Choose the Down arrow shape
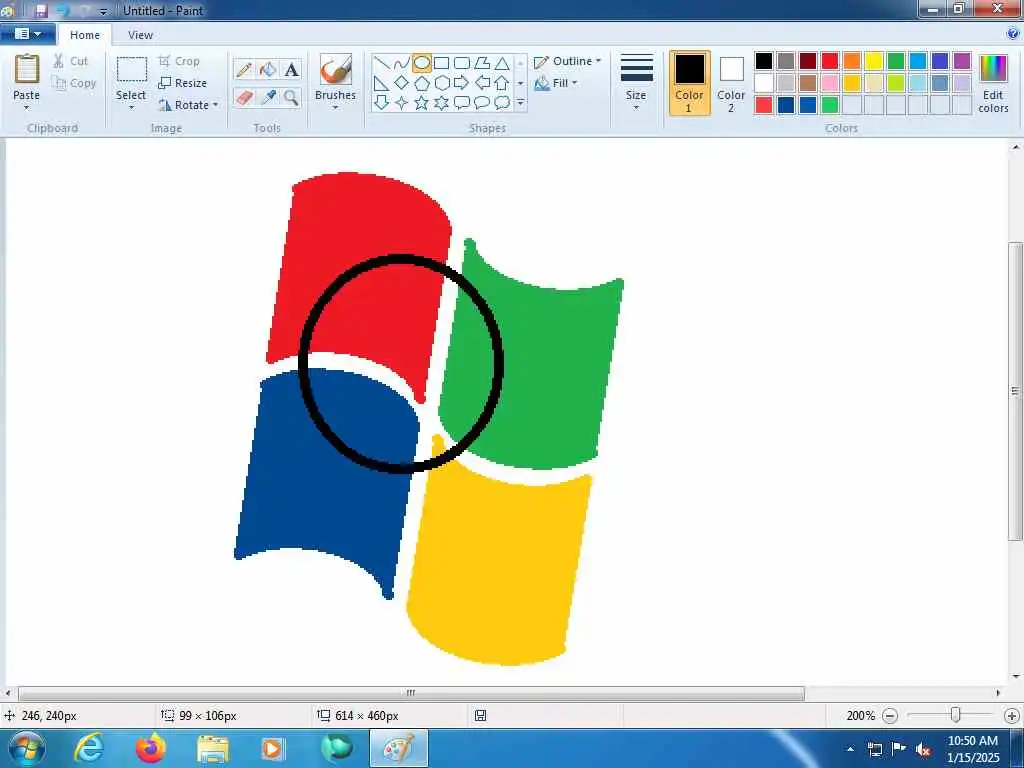Screen dimensions: 1024x768 382,103
